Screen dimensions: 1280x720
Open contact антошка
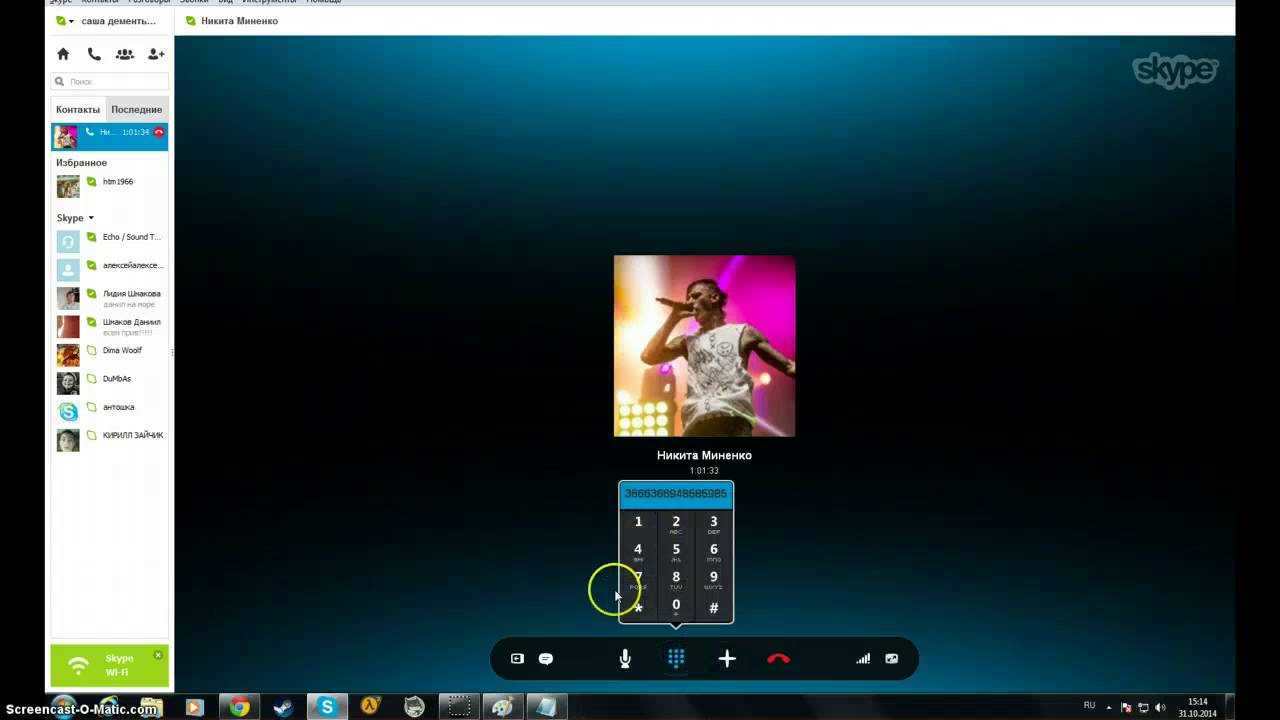[110, 410]
